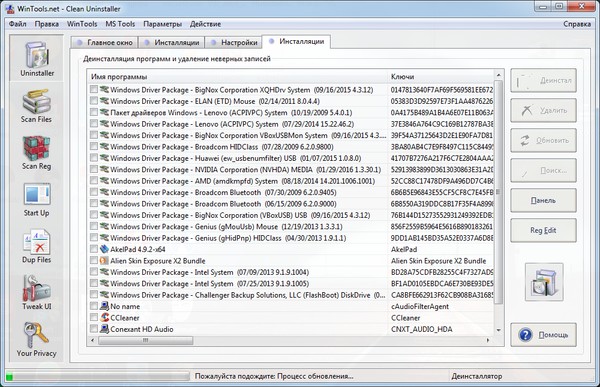Screen dimensions: 600x387
Task: Switch to the Настройки tab
Action: pyautogui.click(x=234, y=42)
